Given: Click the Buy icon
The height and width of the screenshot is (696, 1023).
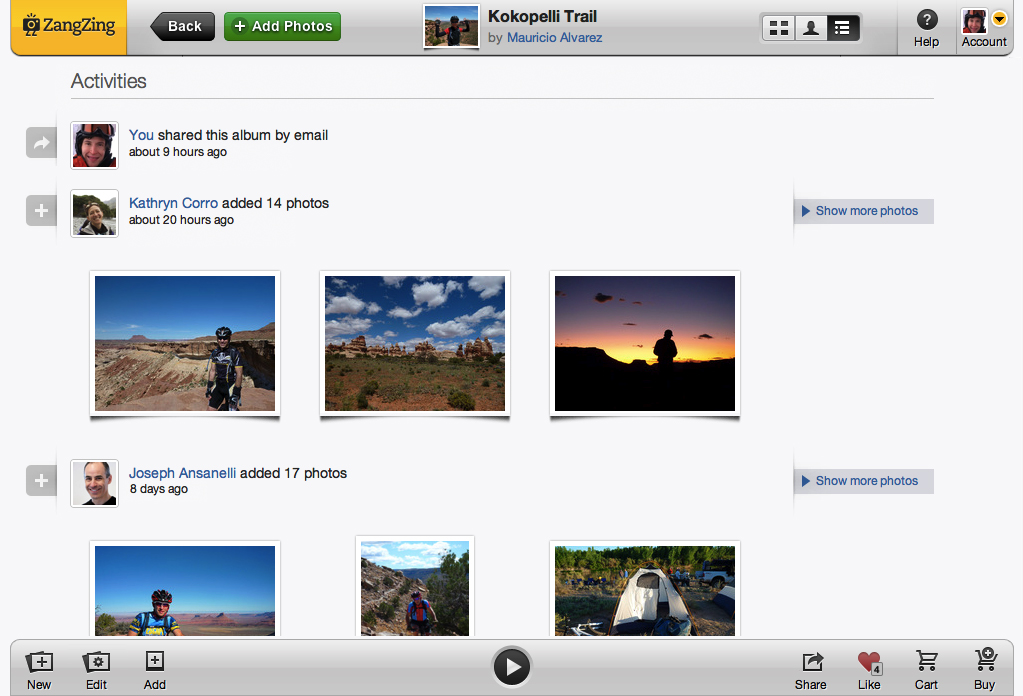Looking at the screenshot, I should pos(985,660).
